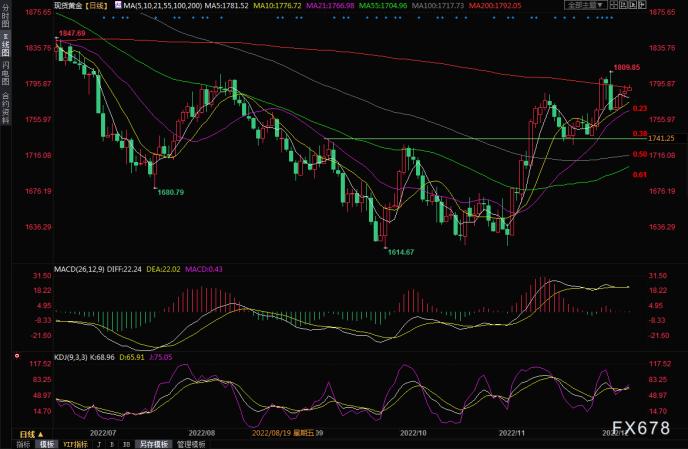Click the 1614.67 low price label
This screenshot has width=688, height=449.
(401, 252)
